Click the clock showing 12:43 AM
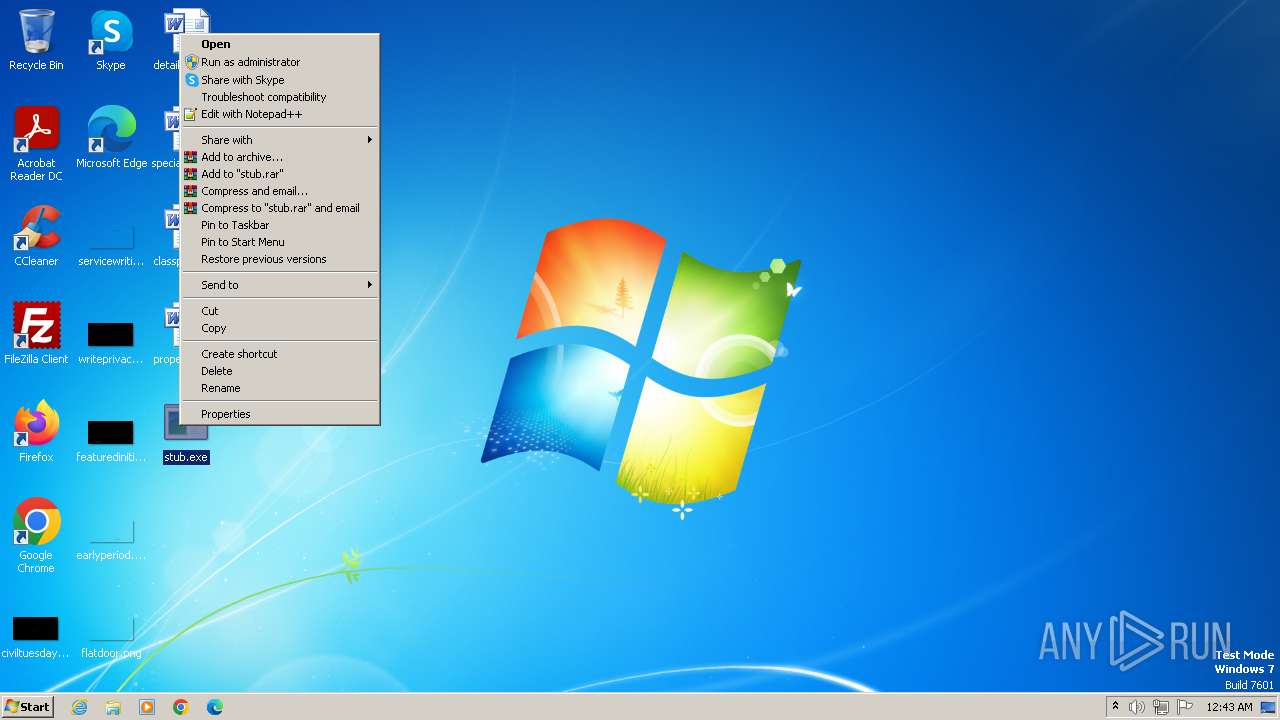 (x=1229, y=707)
